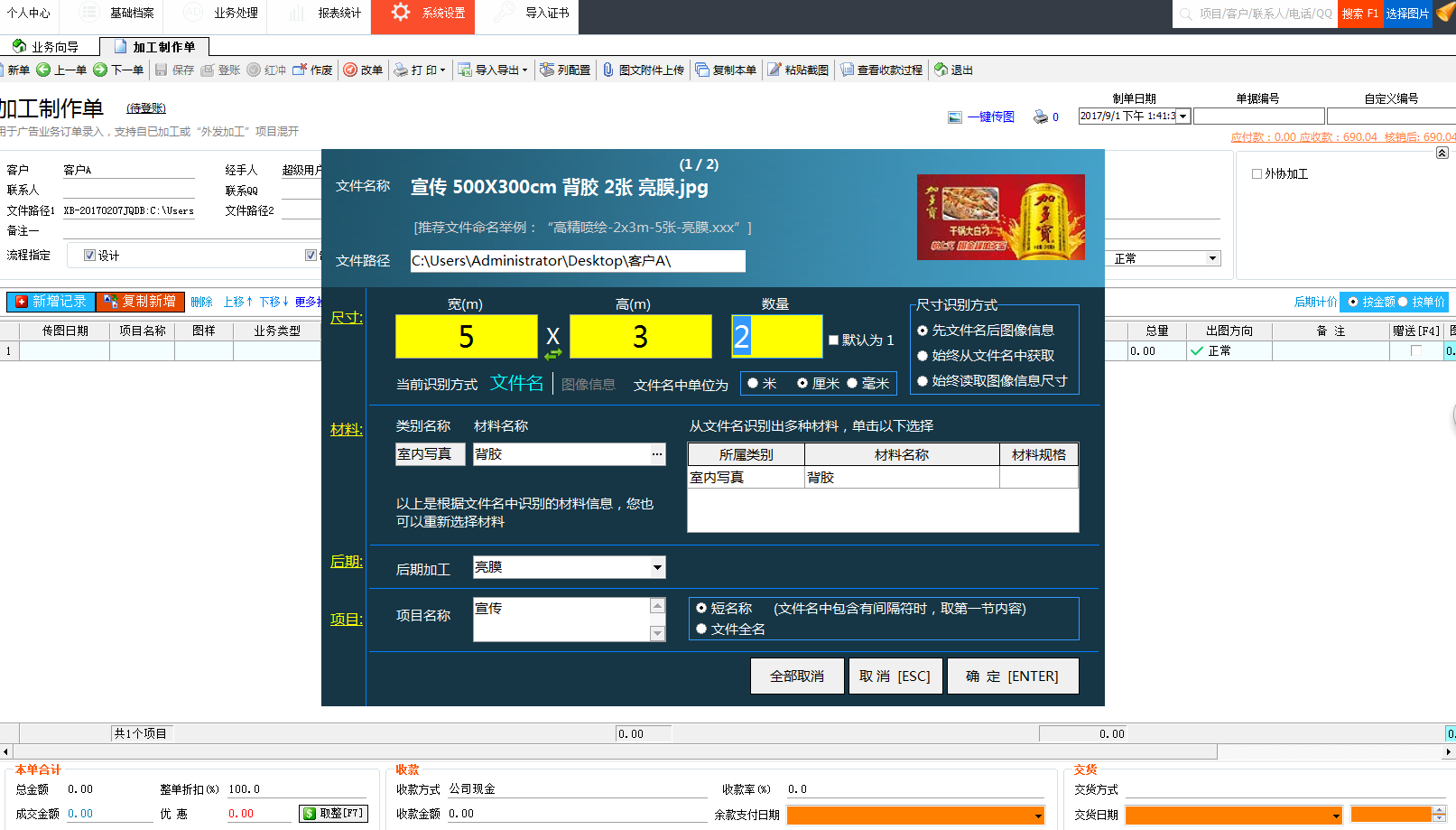Select the 米 unit radio button
Screen dimensions: 1456x830
pos(753,383)
